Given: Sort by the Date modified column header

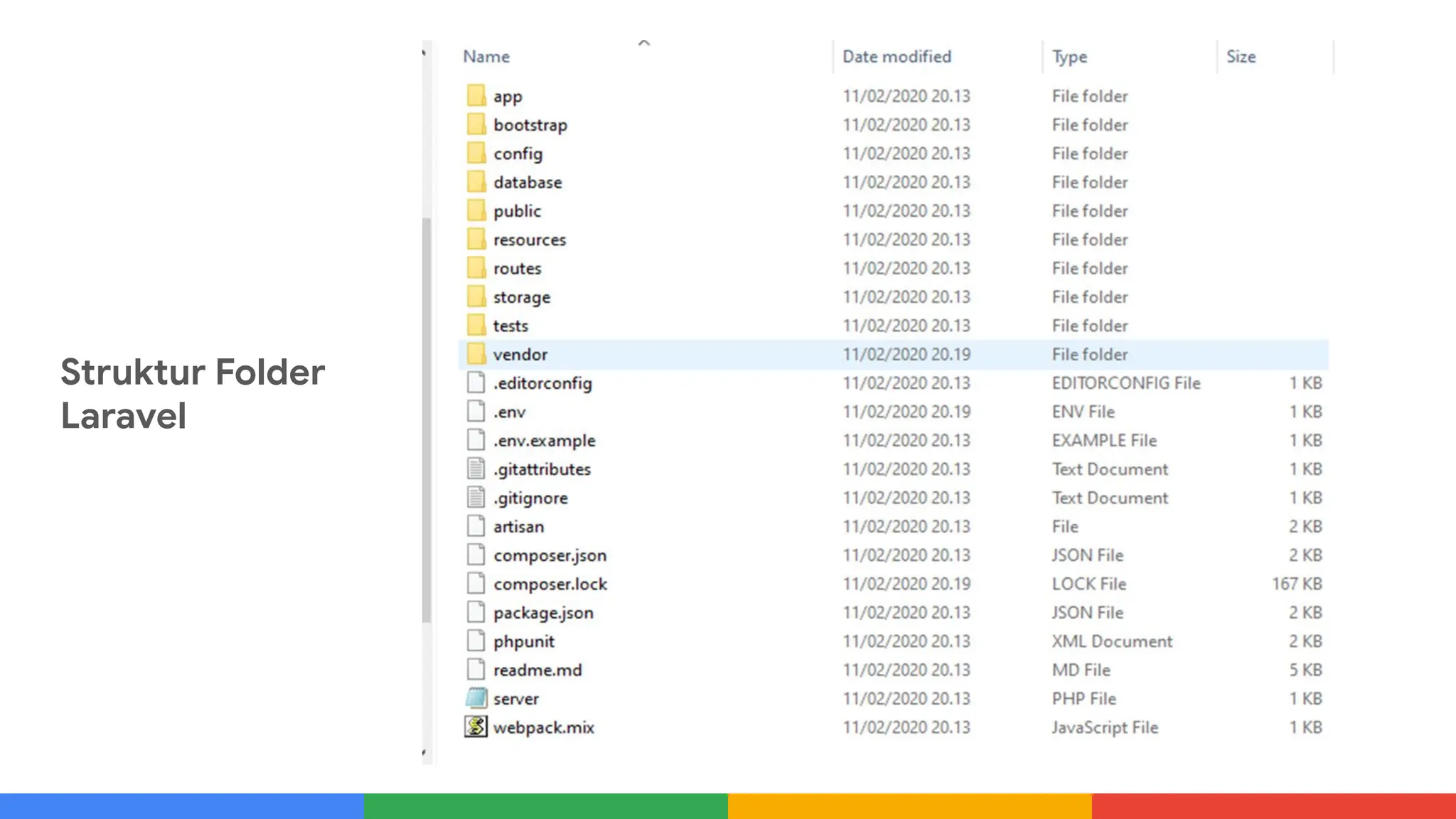Looking at the screenshot, I should point(896,57).
